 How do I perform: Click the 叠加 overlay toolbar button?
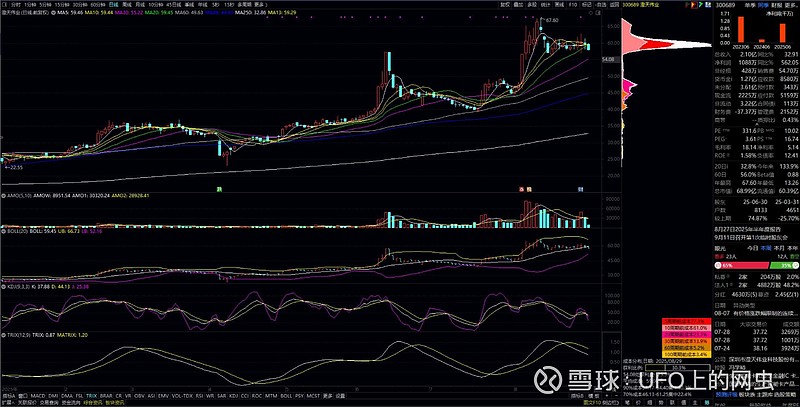[x=518, y=4]
